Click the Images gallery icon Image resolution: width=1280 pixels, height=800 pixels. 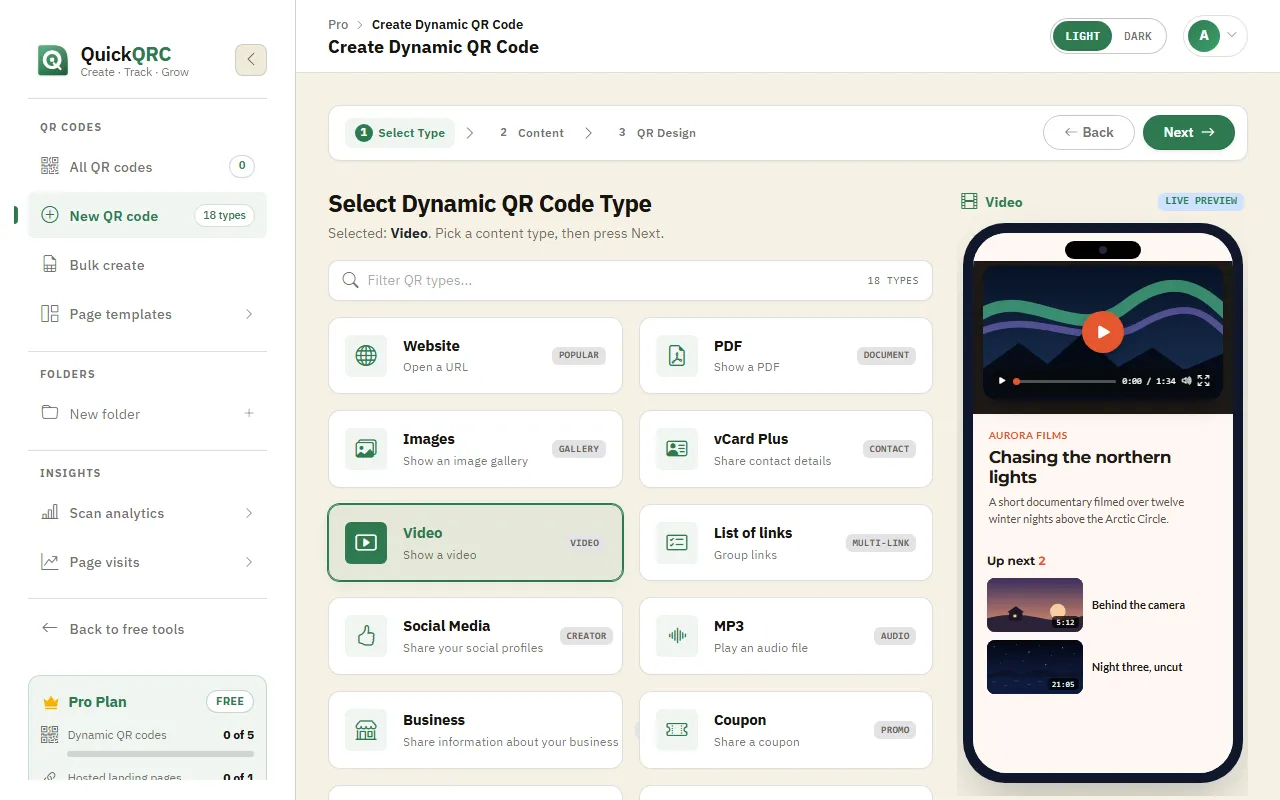(366, 449)
